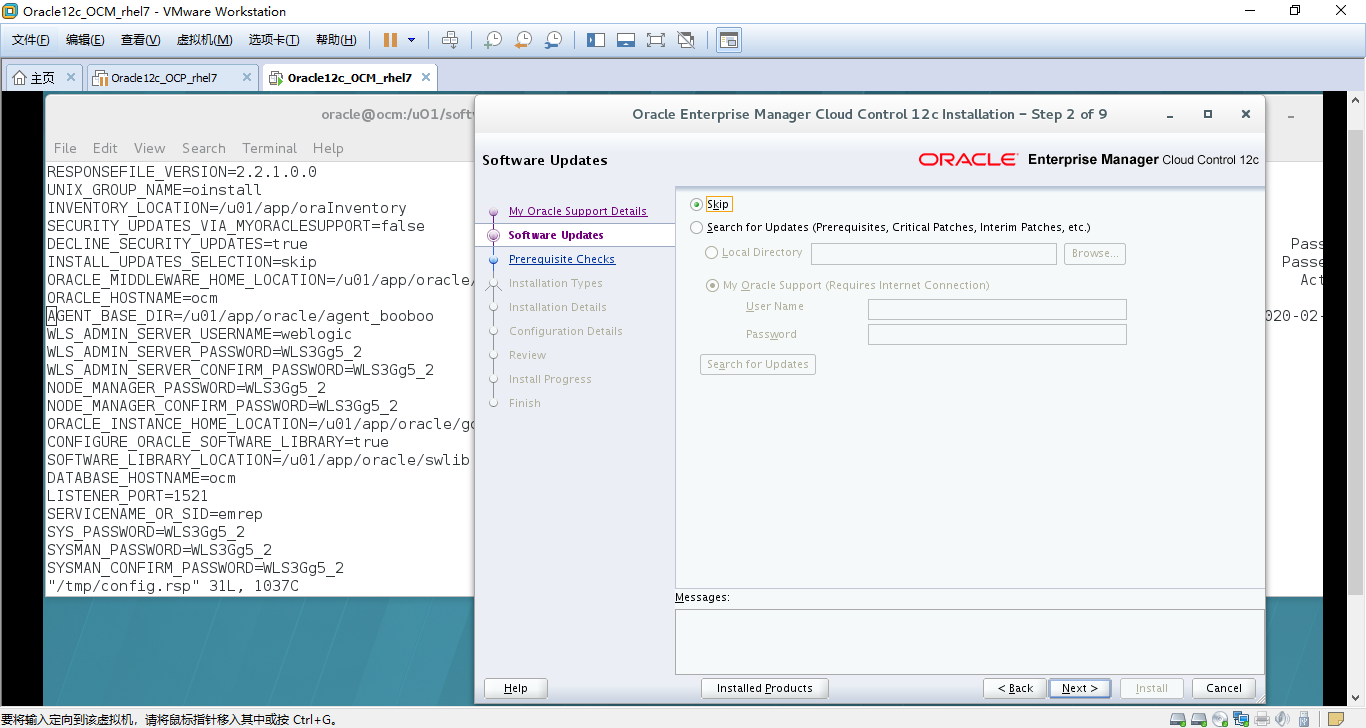Open the 查看(V) menu
The image size is (1366, 728).
coord(140,40)
